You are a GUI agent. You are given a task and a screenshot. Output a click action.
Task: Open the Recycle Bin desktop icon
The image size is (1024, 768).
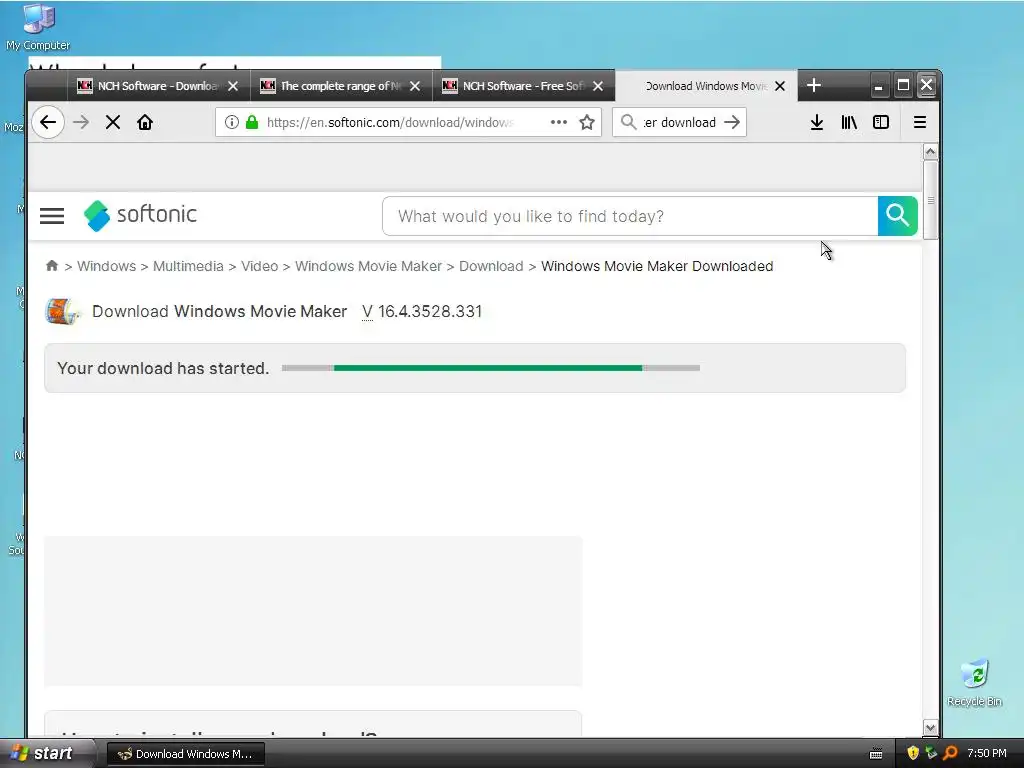(x=974, y=683)
